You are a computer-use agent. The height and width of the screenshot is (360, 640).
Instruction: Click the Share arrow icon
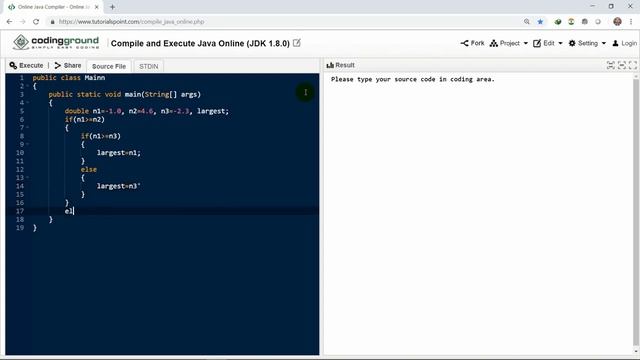pos(58,65)
